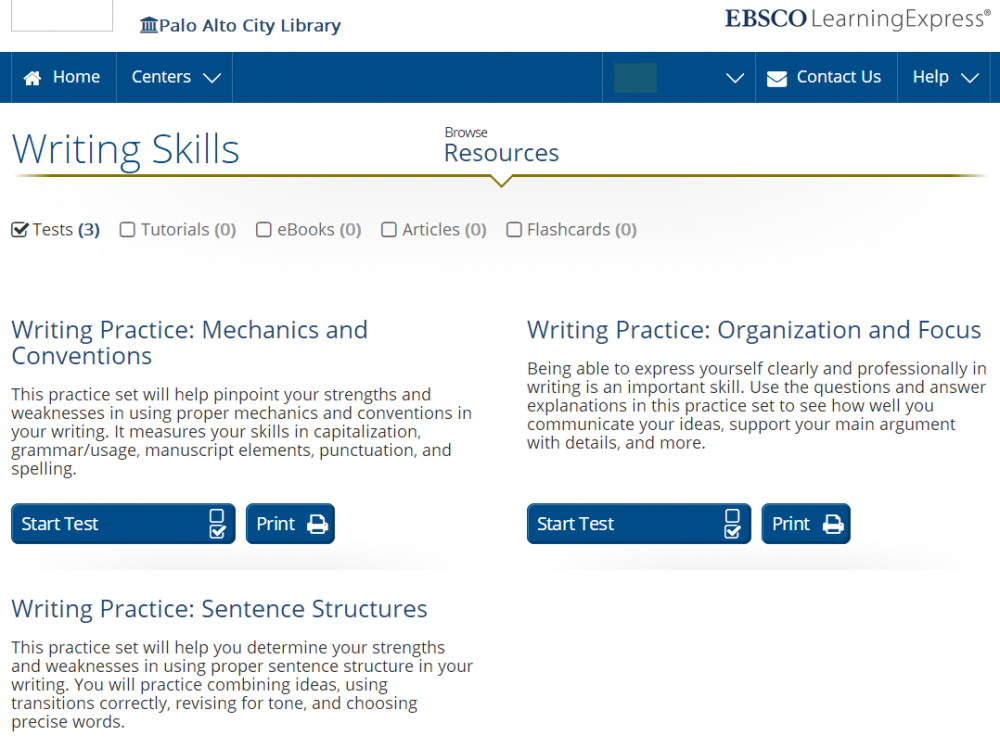
Task: Uncheck the Tests filter checkbox
Action: pos(19,230)
